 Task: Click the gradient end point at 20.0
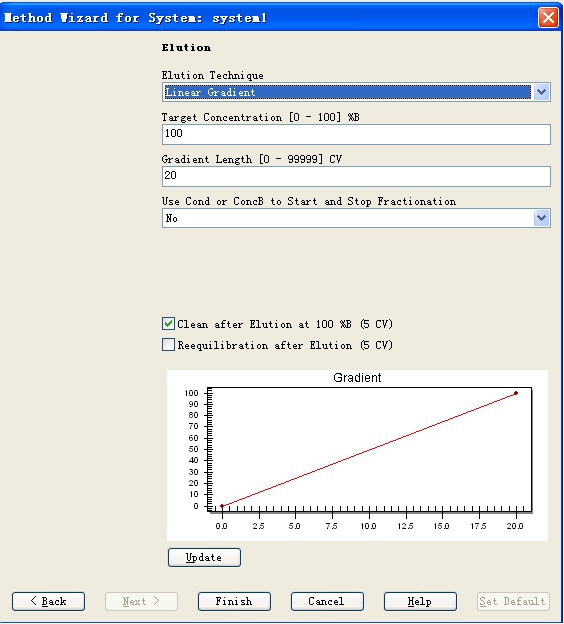tap(516, 393)
